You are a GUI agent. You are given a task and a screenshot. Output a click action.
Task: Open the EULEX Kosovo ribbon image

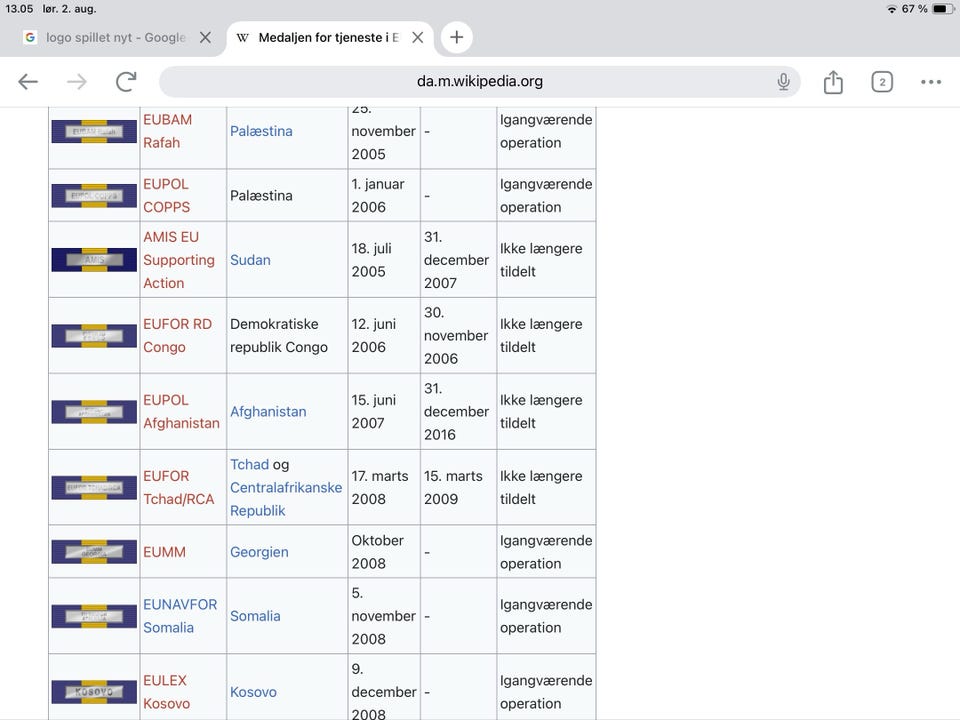coord(94,692)
